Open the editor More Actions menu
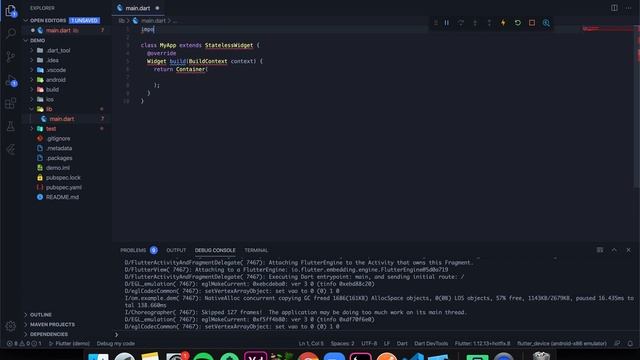Screen dimensions: 640x360 tap(629, 8)
